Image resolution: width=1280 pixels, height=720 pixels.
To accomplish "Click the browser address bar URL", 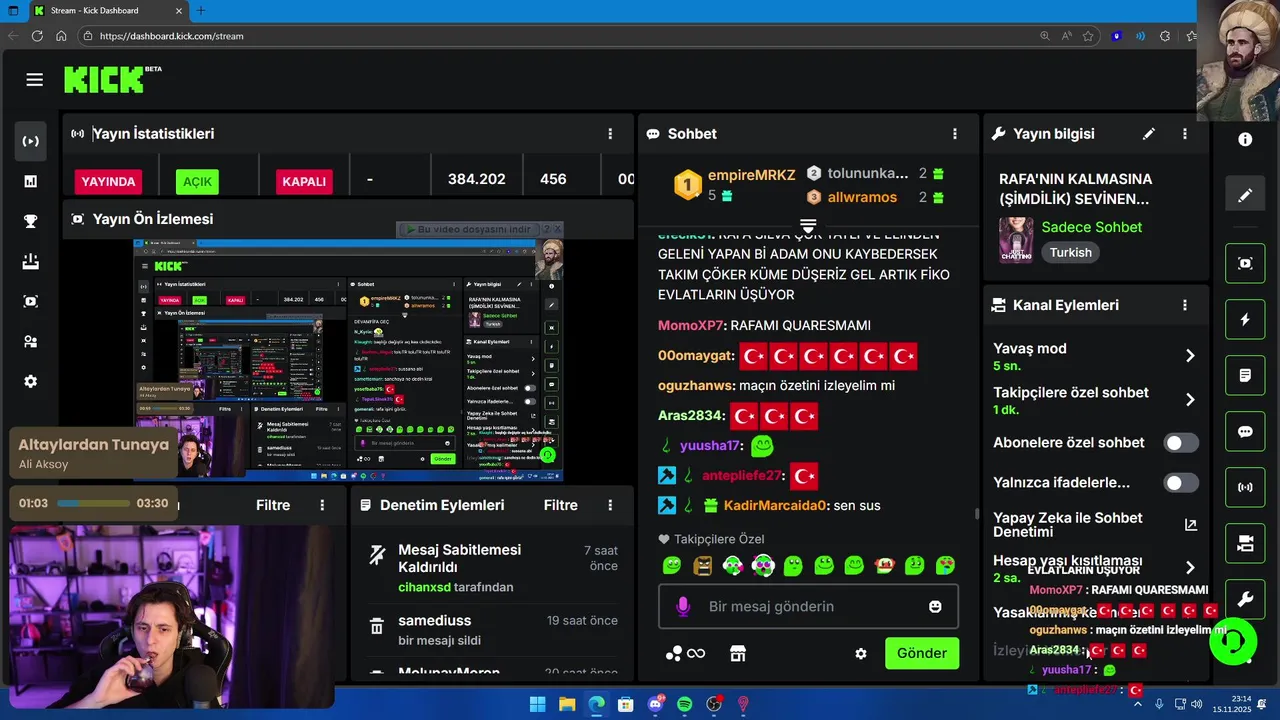I will click(x=171, y=36).
